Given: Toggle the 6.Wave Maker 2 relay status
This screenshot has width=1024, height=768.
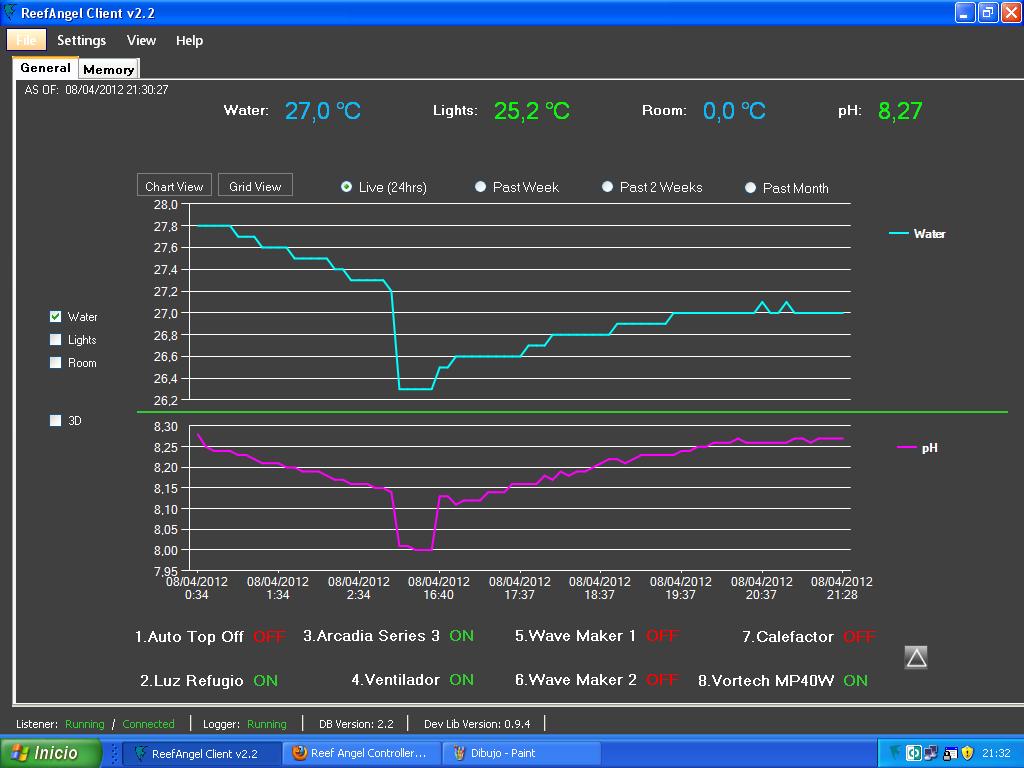Looking at the screenshot, I should pyautogui.click(x=662, y=680).
